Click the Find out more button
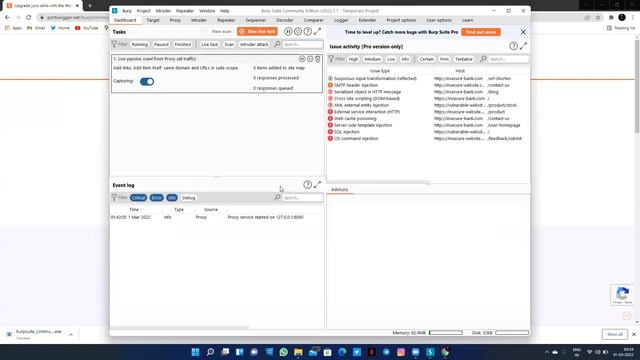 tap(481, 32)
